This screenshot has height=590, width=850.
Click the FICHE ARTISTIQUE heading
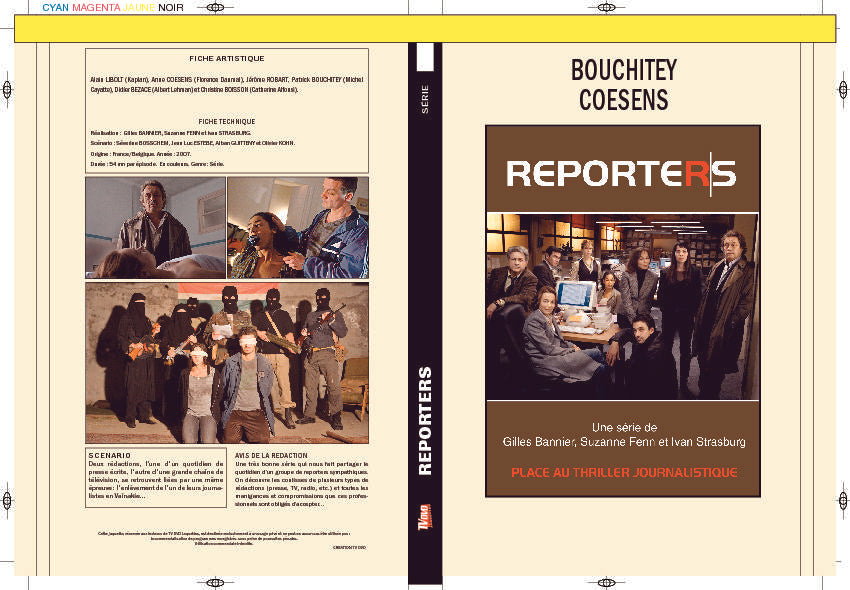tap(227, 59)
